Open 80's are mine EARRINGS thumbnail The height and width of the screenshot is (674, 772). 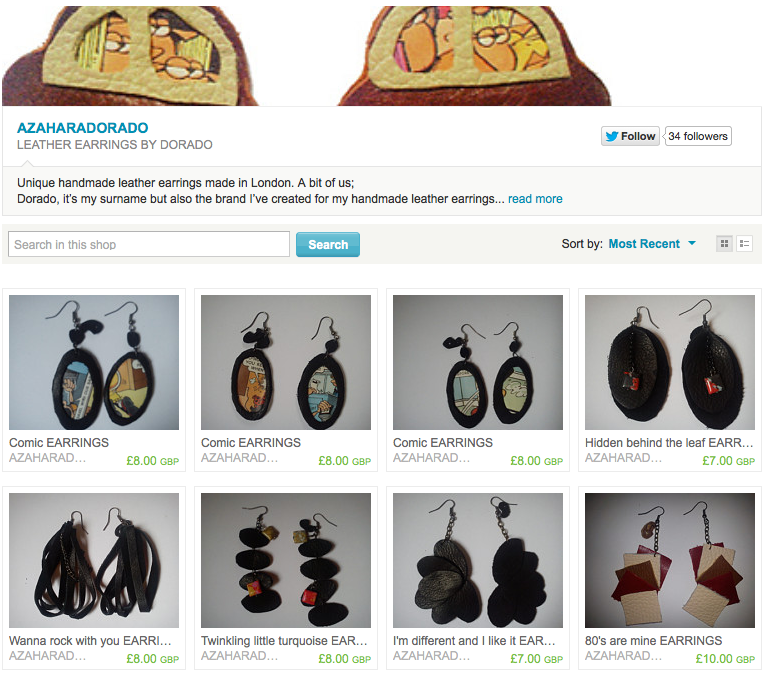pyautogui.click(x=670, y=560)
